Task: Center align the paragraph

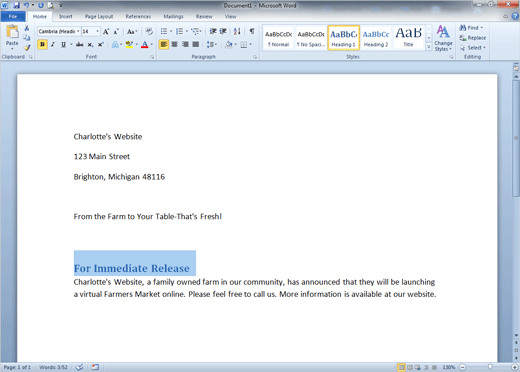Action: click(x=174, y=44)
